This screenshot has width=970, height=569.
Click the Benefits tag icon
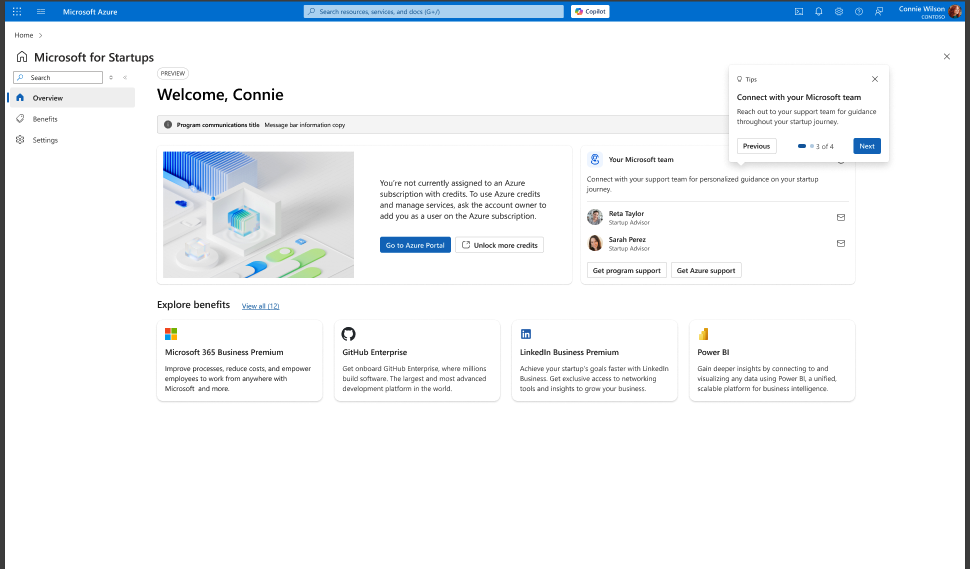click(x=20, y=119)
